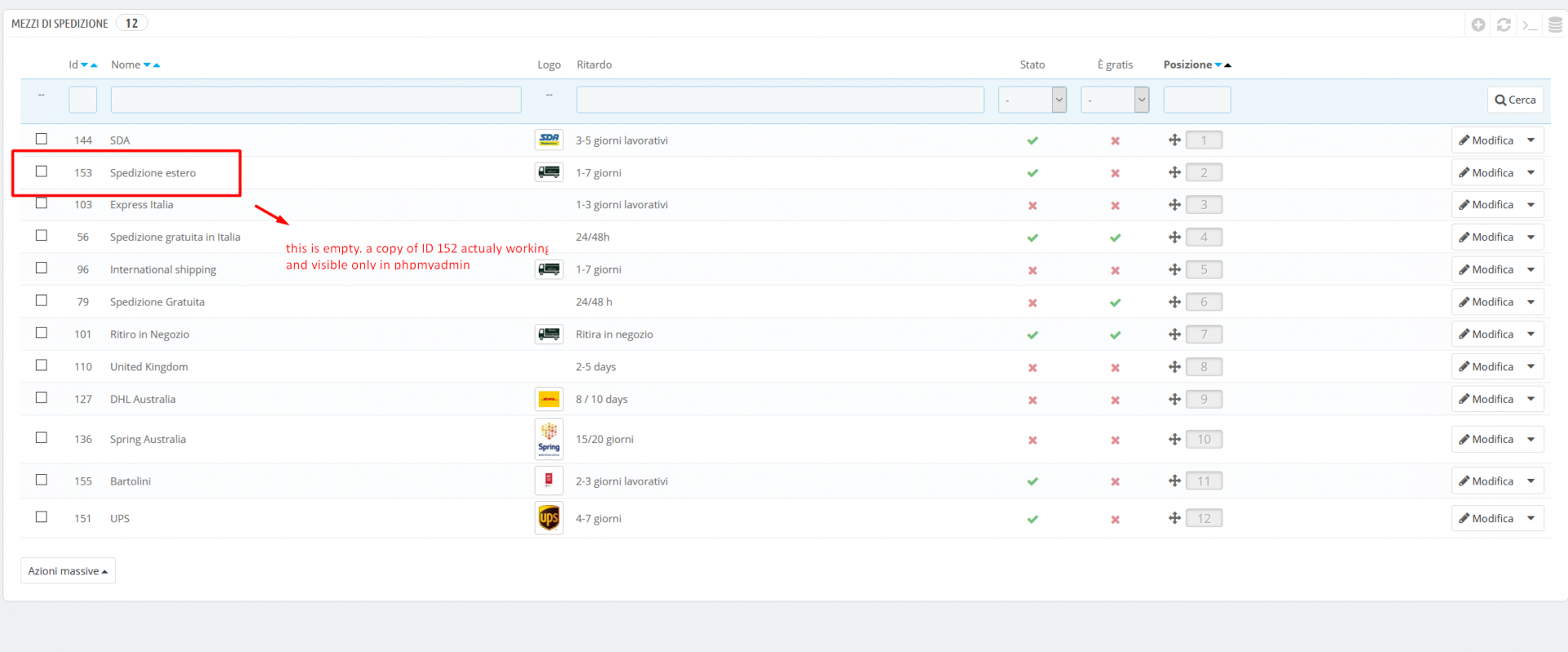Click the Spring Australia logo
Viewport: 1568px width, 652px height.
(549, 439)
